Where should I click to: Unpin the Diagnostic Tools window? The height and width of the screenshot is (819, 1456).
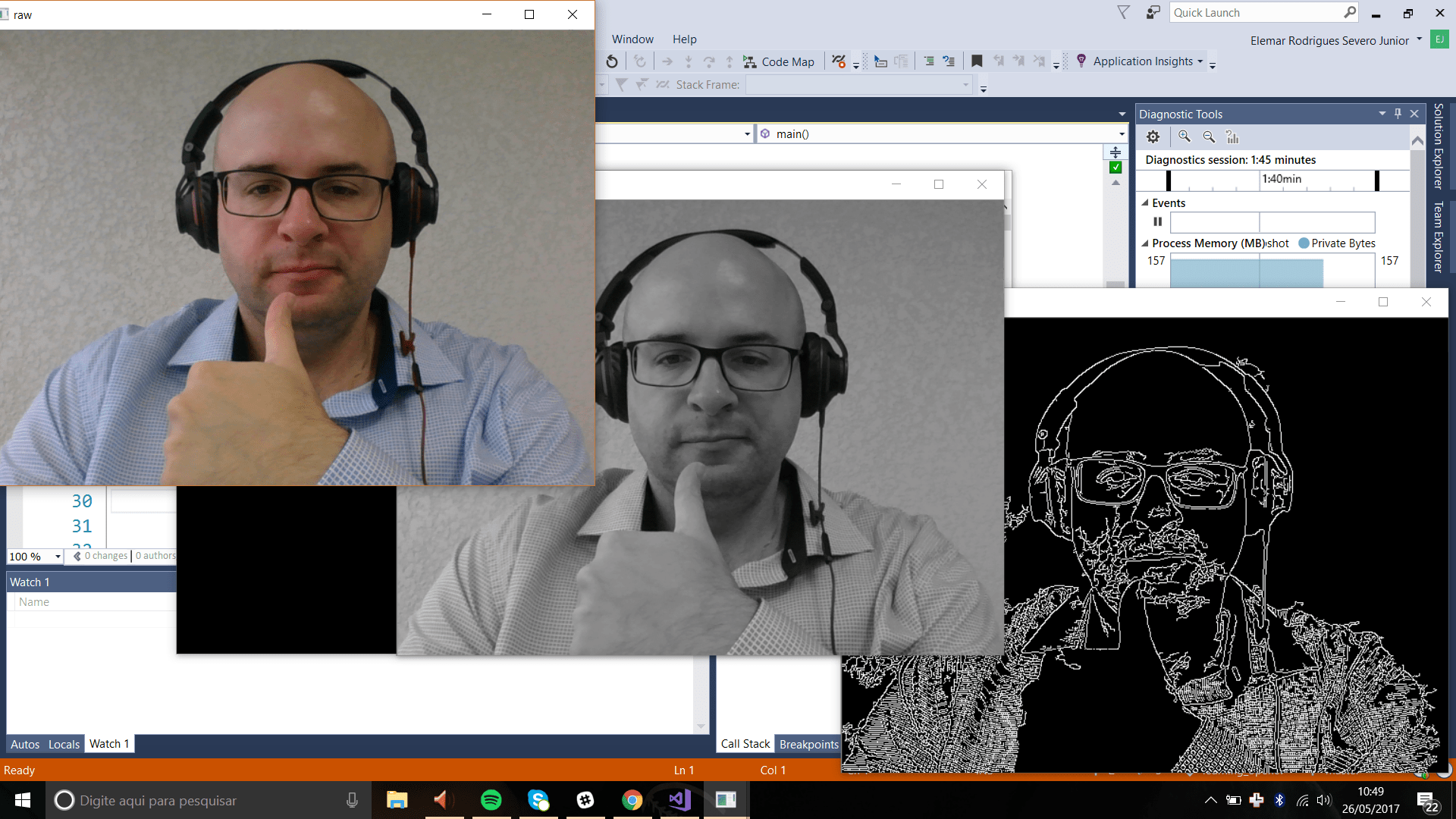(1398, 114)
